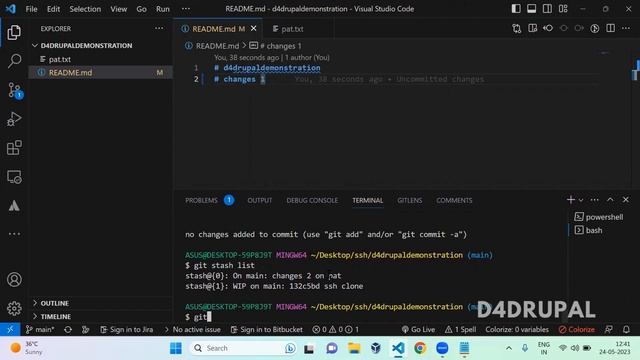
Task: Click Sign in to Bitbucket
Action: pos(267,329)
